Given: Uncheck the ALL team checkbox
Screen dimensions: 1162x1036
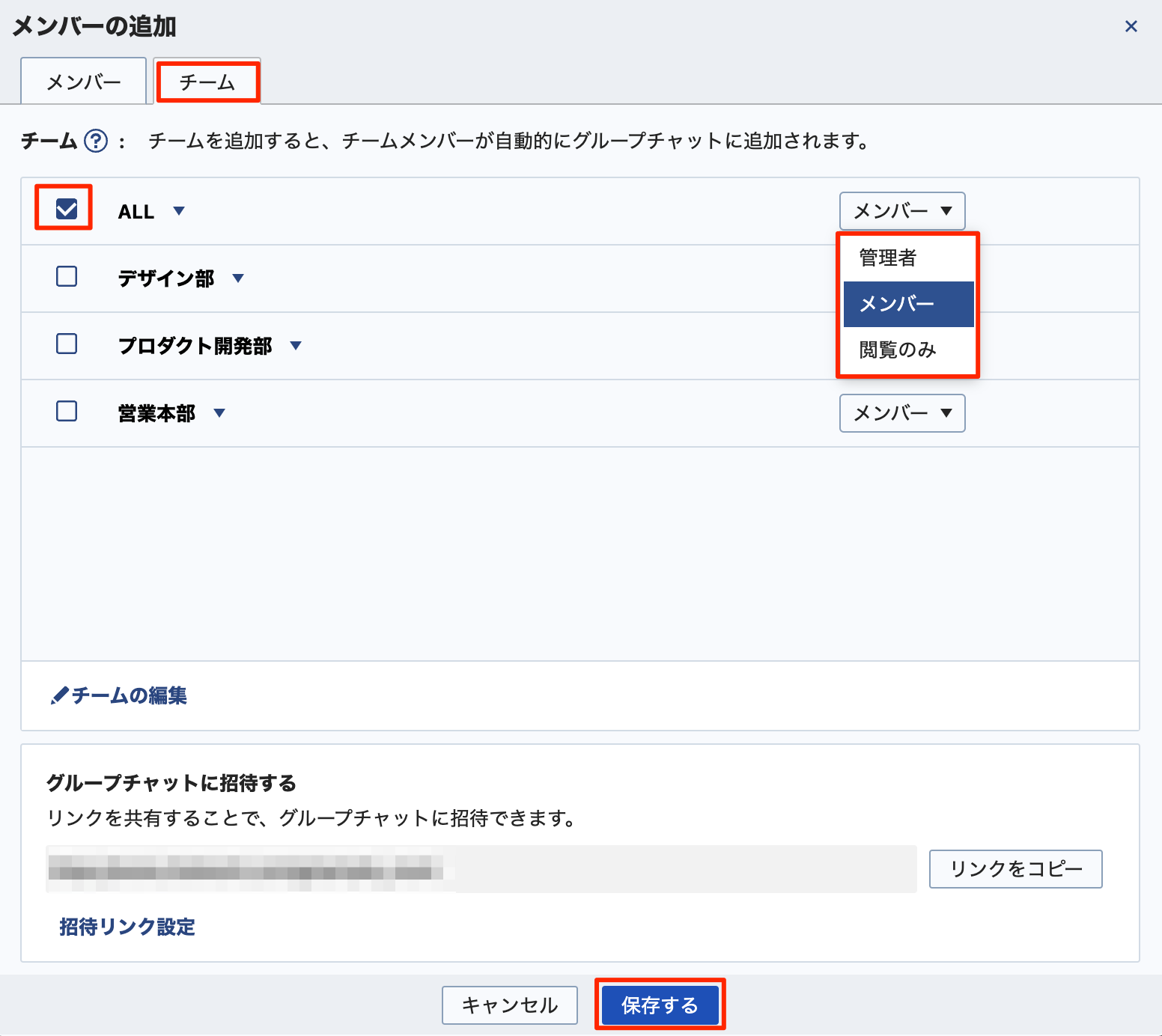Looking at the screenshot, I should coord(67,209).
